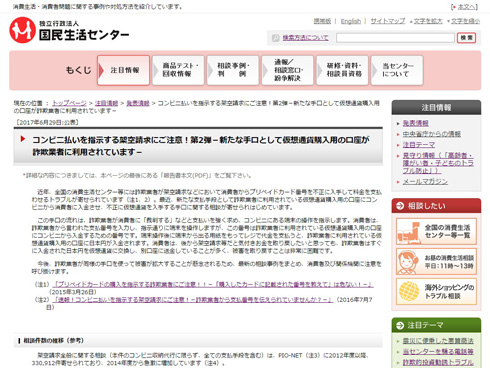The height and width of the screenshot is (368, 490).
Task: Click 文字を拡大 to enlarge text
Action: point(428,21)
